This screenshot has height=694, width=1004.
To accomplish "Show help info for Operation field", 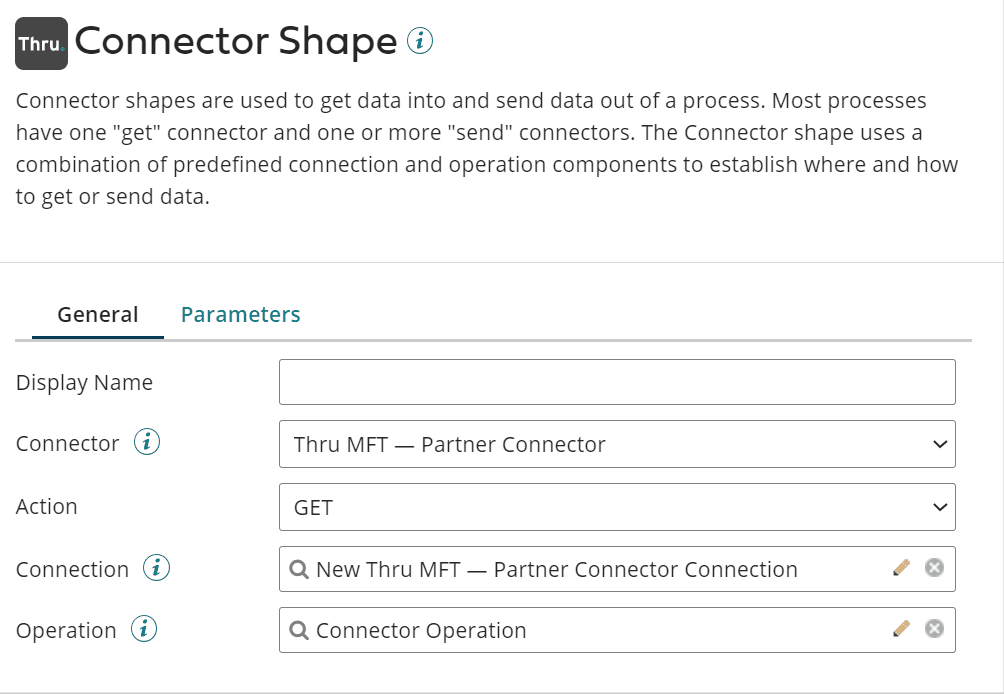I will click(144, 630).
